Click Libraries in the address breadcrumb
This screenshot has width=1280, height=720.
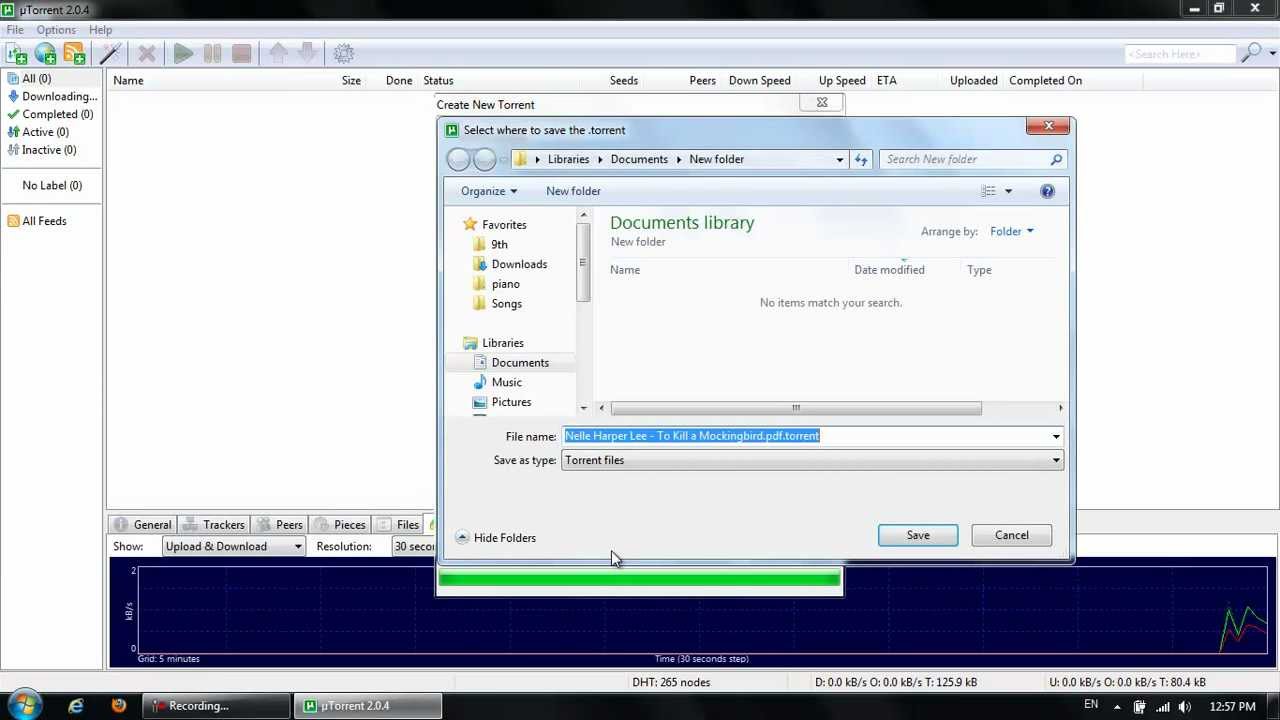click(x=568, y=160)
